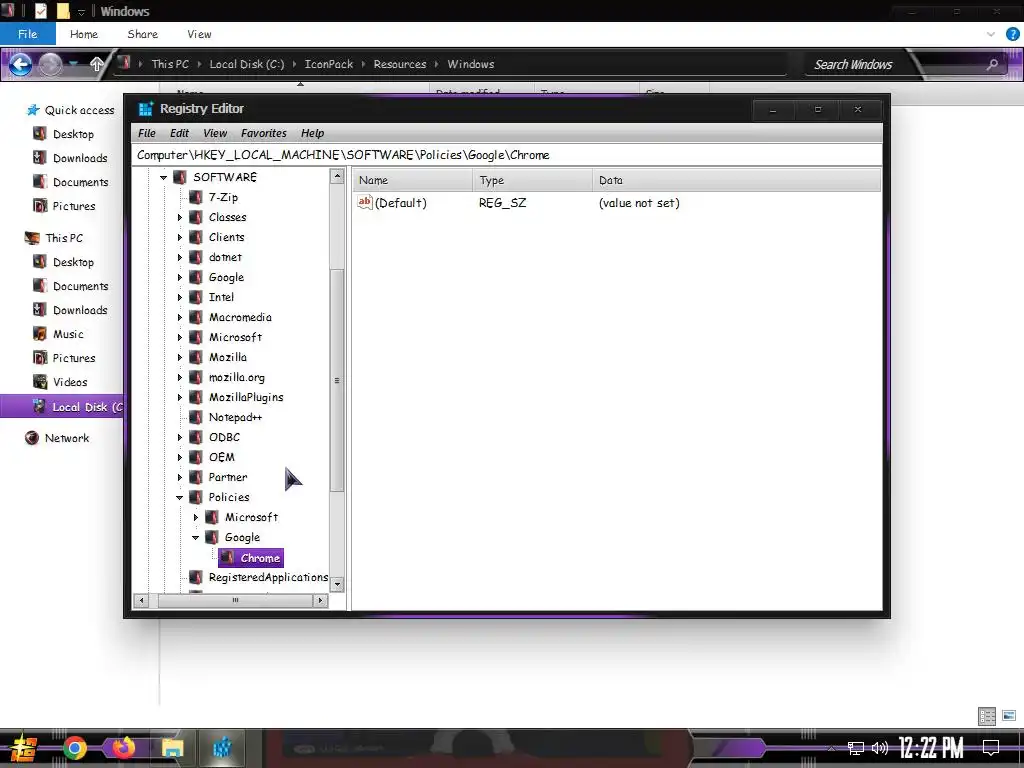Launch Firefox from taskbar
The height and width of the screenshot is (768, 1024).
123,748
